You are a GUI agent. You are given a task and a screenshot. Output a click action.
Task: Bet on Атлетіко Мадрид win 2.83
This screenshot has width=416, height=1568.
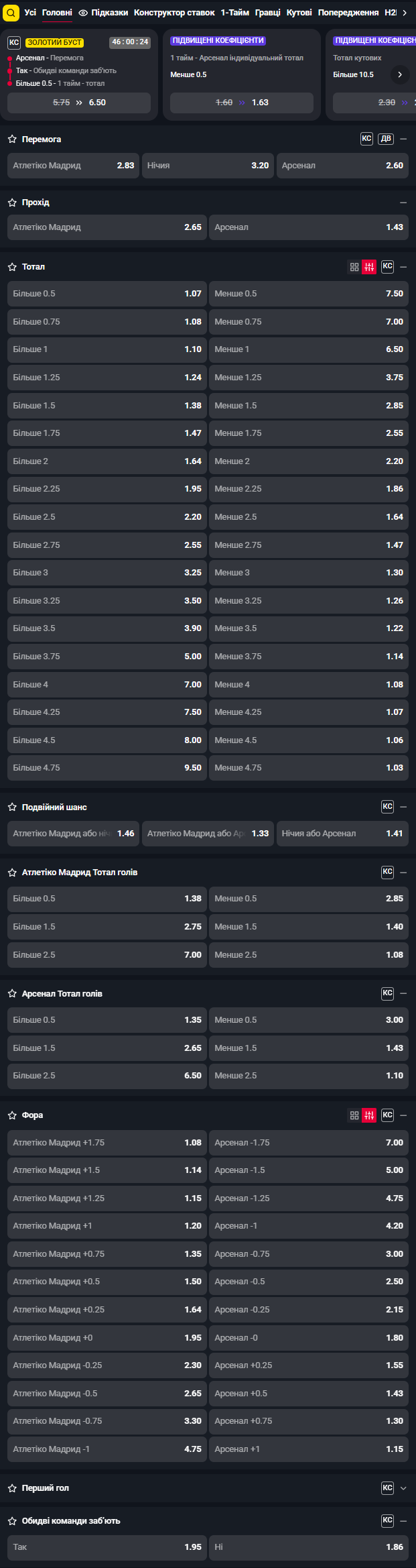pyautogui.click(x=74, y=166)
